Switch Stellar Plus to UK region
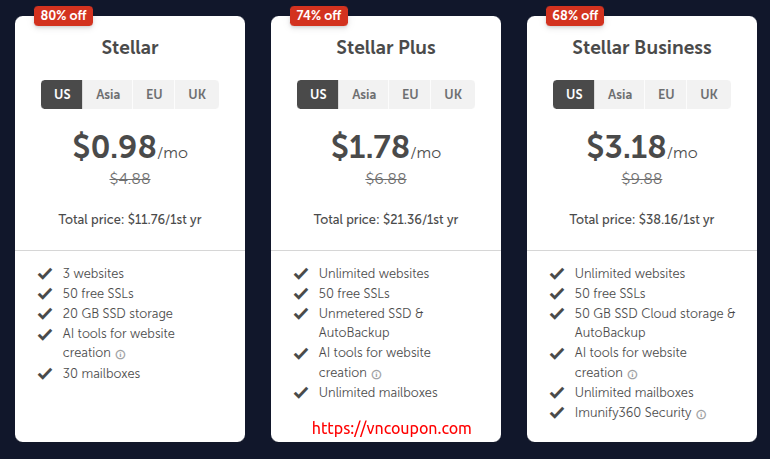The width and height of the screenshot is (770, 459). pos(453,95)
